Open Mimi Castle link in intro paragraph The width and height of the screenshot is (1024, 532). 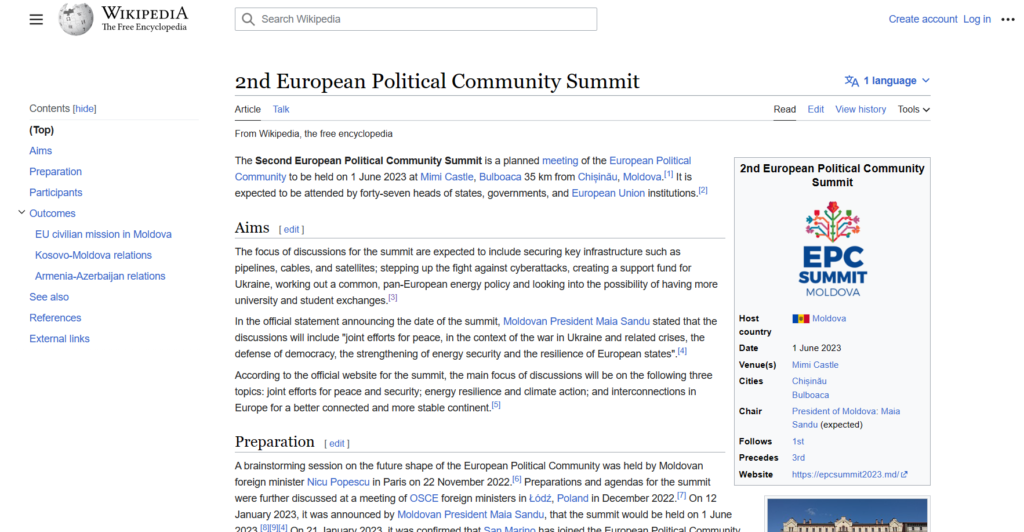tap(447, 177)
